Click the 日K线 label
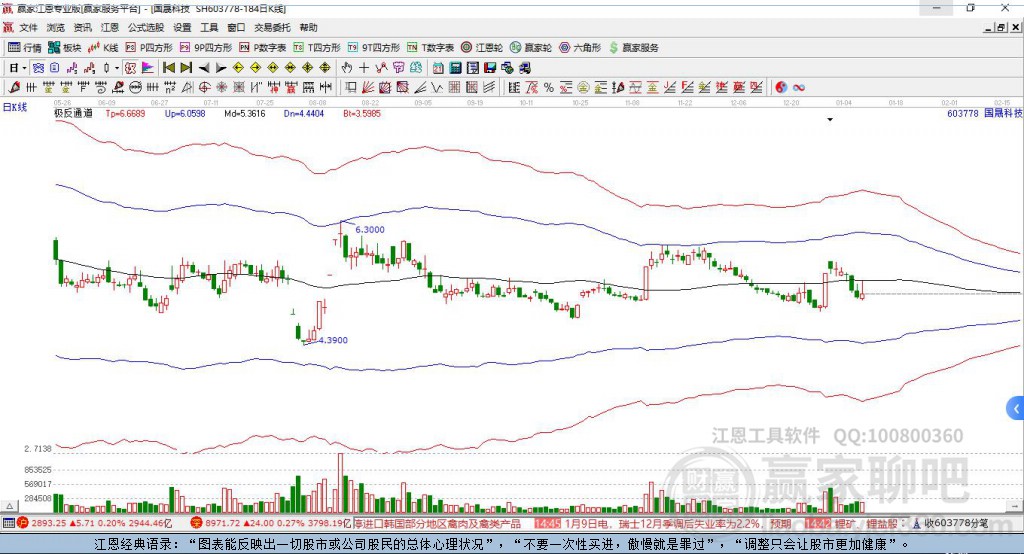1024x554 pixels. click(x=15, y=107)
